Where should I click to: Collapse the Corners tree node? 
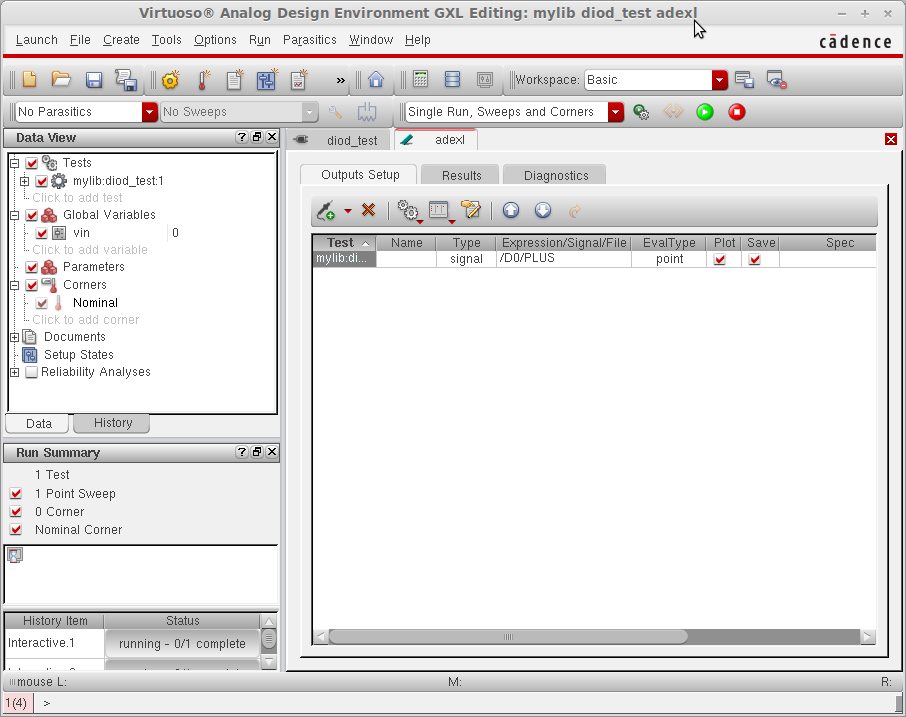pos(15,285)
